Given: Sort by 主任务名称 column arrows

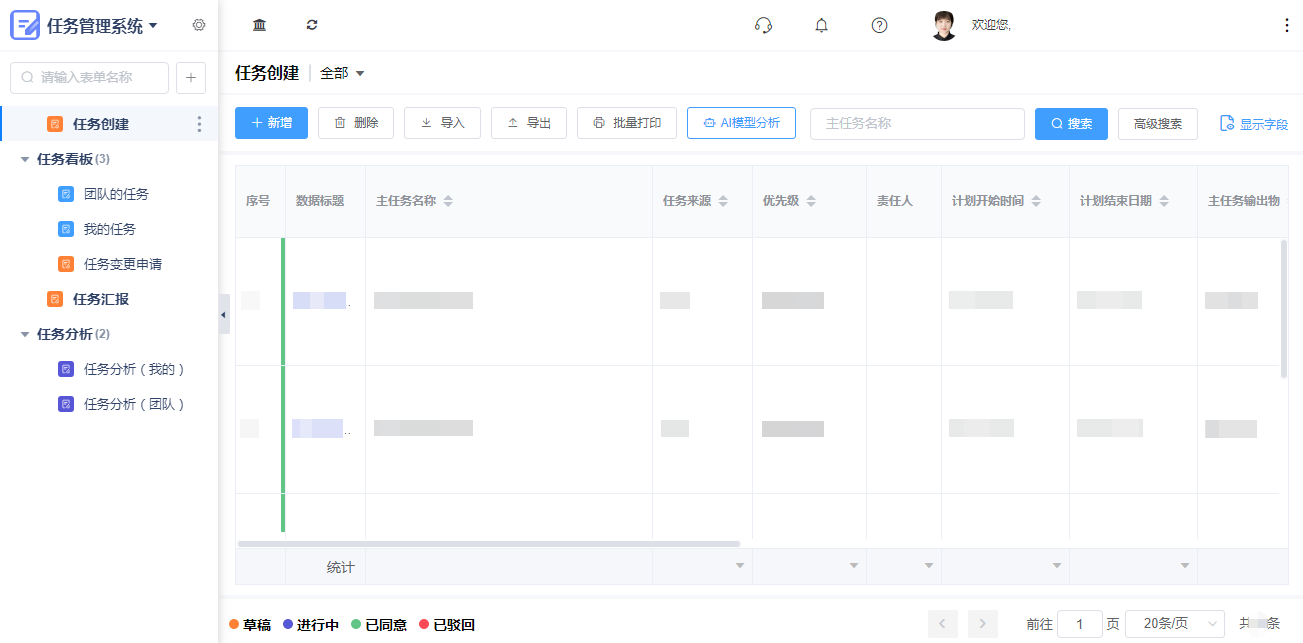Looking at the screenshot, I should 448,201.
